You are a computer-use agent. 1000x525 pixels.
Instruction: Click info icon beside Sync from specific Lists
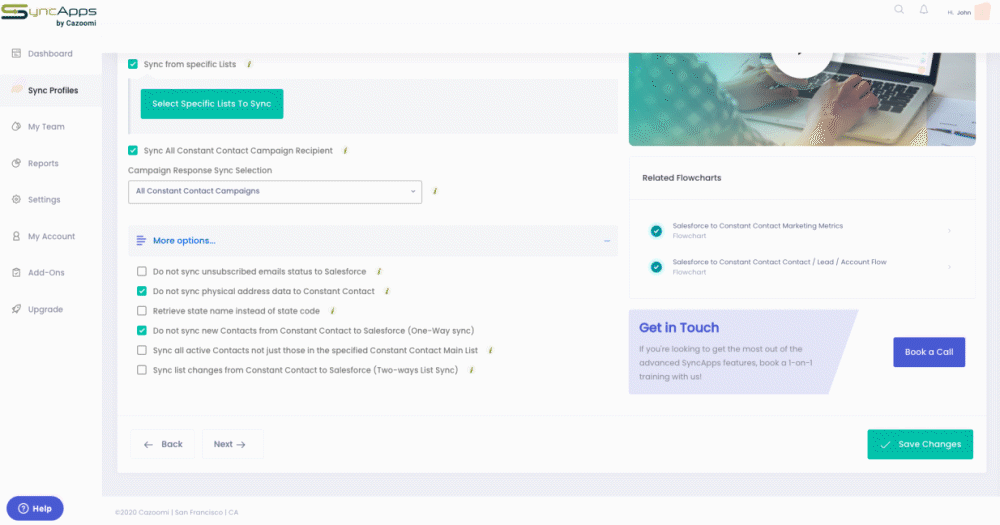click(249, 64)
